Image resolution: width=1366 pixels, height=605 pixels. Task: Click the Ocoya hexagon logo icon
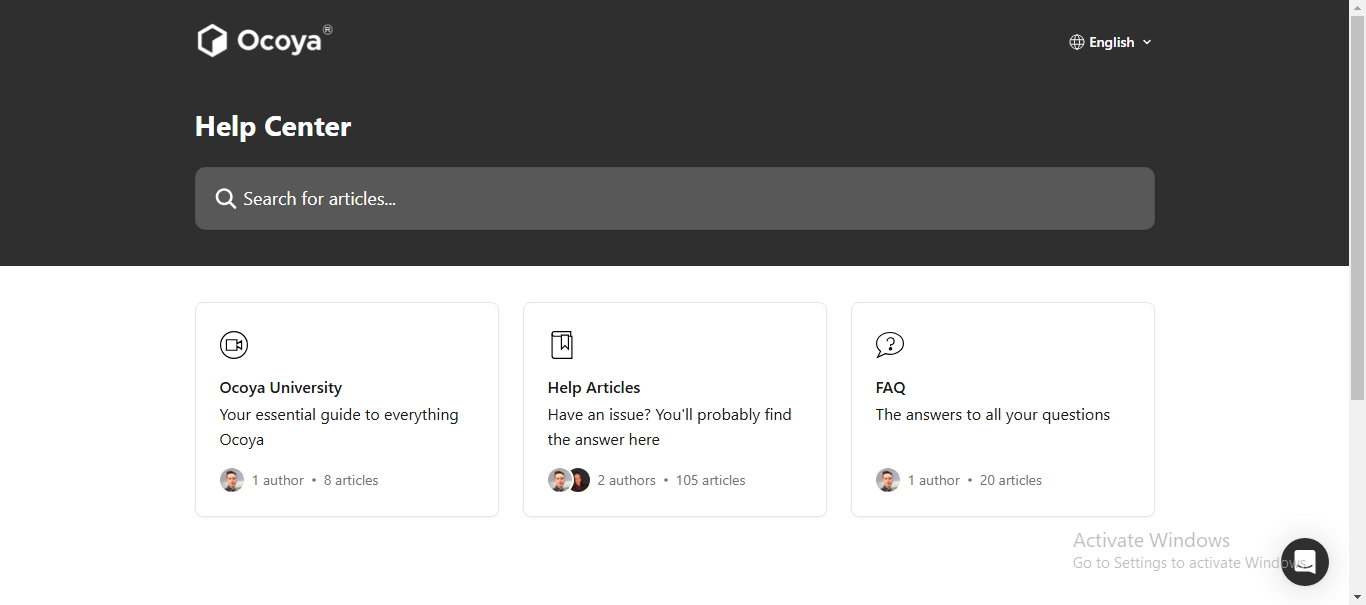212,40
